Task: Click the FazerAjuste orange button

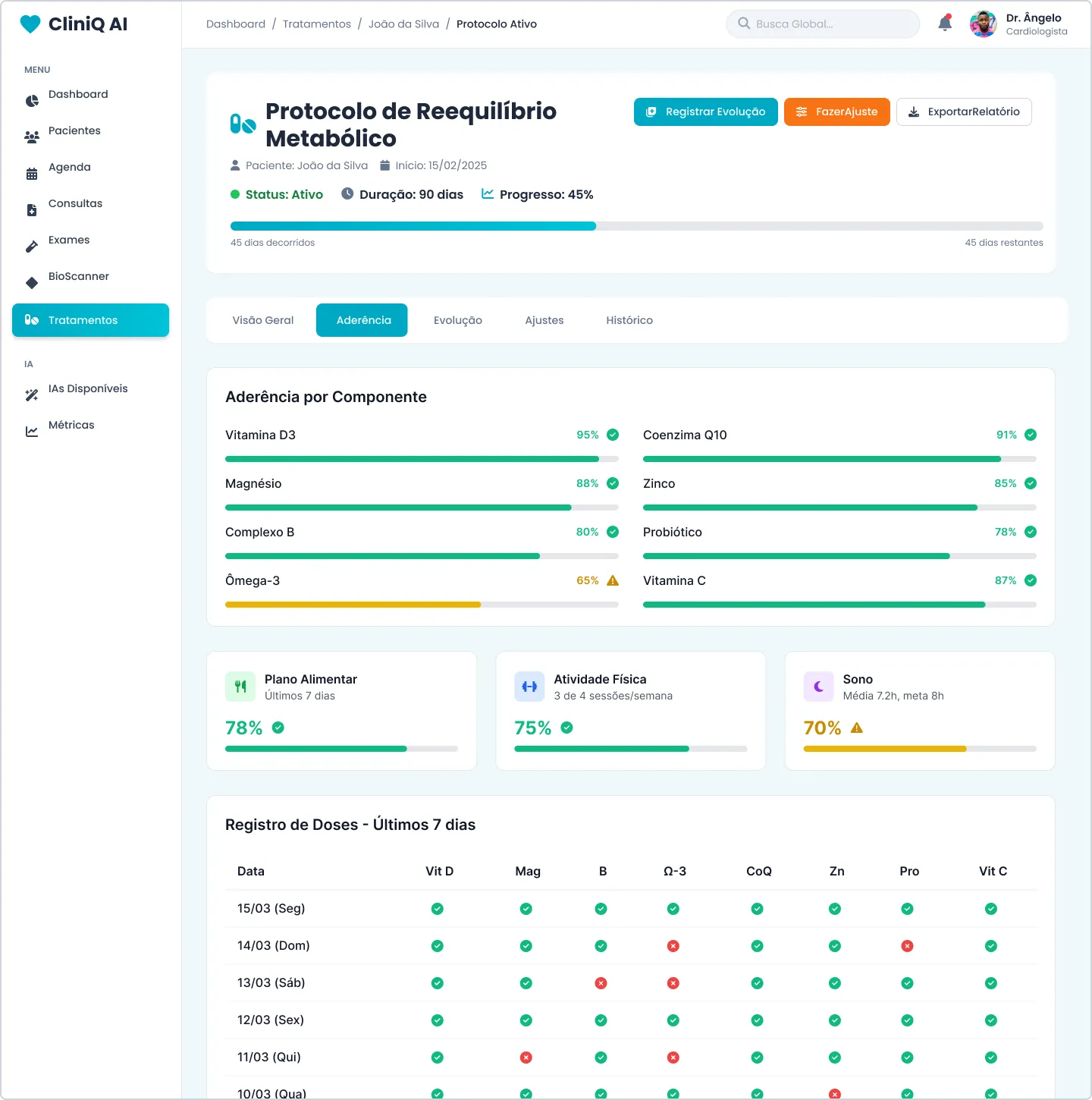Action: click(836, 112)
